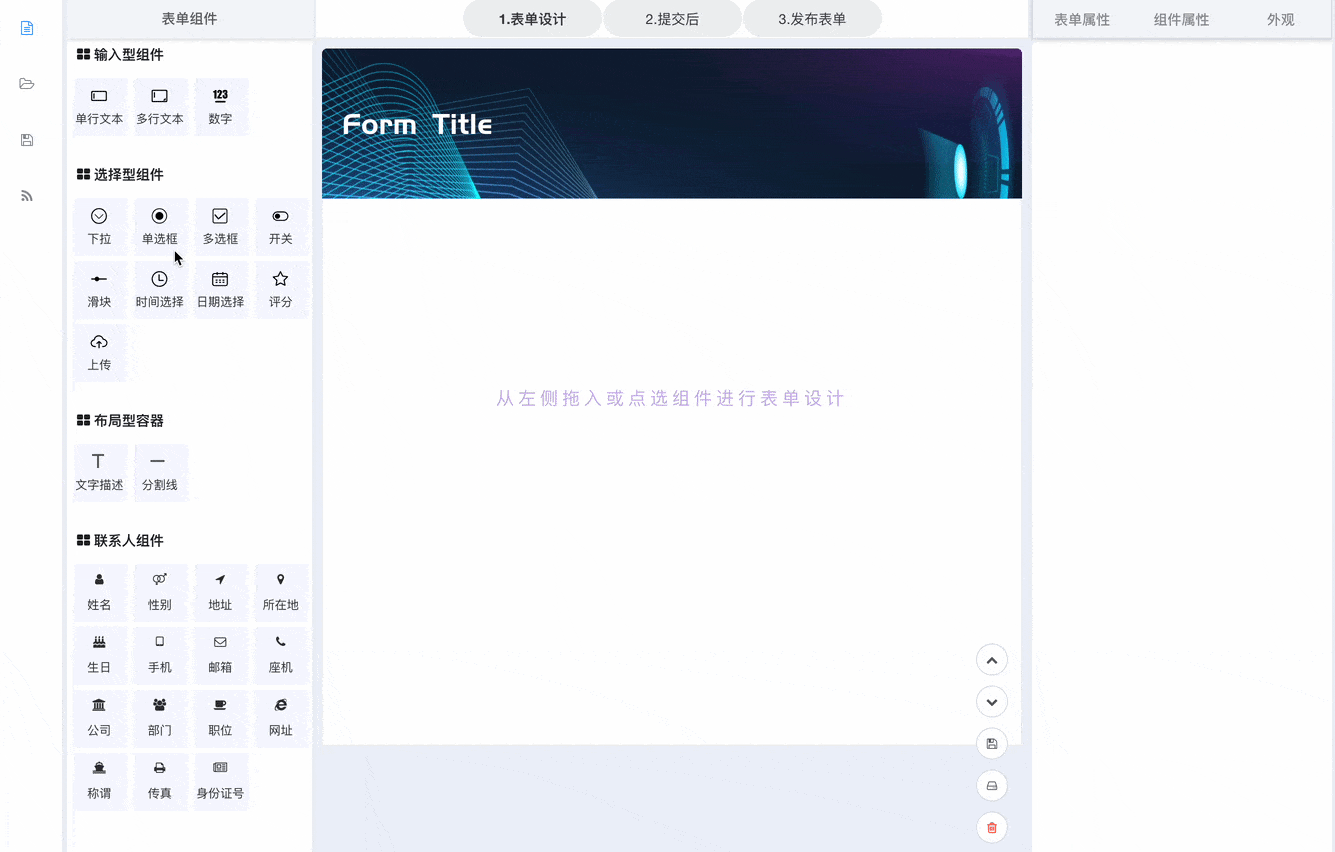The width and height of the screenshot is (1335, 852).
Task: Add the 下拉 dropdown component
Action: (100, 226)
